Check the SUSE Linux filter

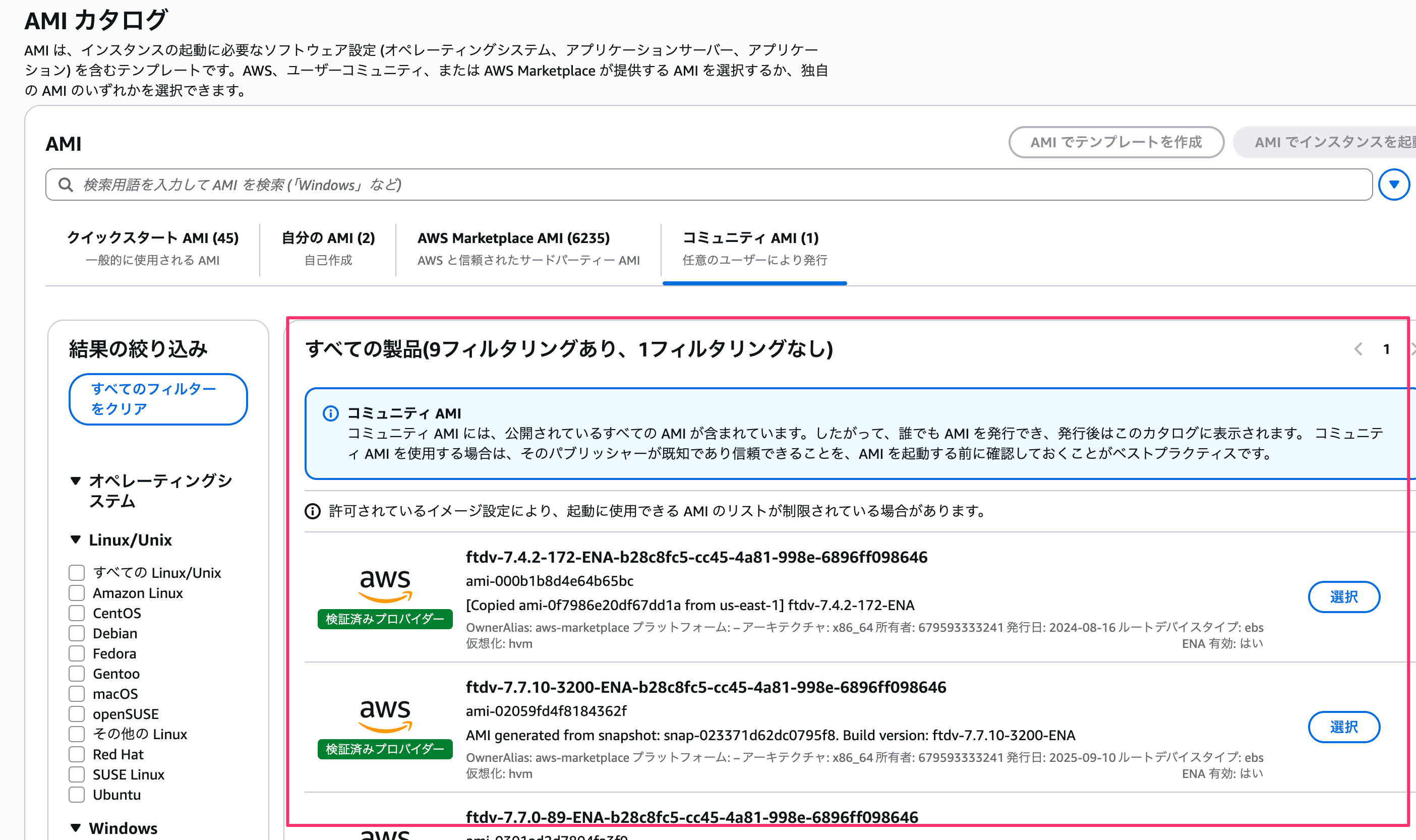click(x=77, y=774)
